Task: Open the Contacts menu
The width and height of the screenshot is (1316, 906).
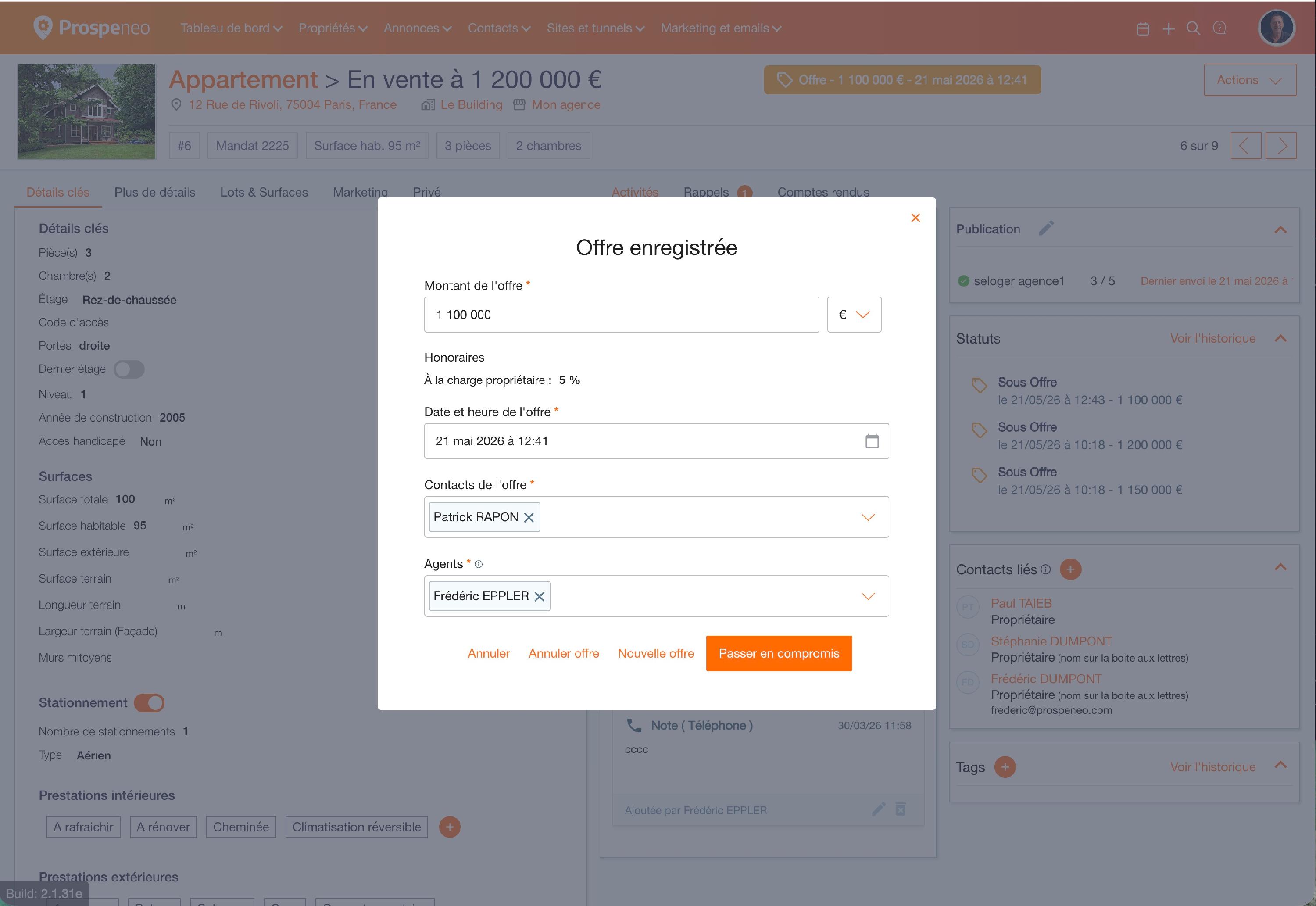Action: [x=499, y=28]
